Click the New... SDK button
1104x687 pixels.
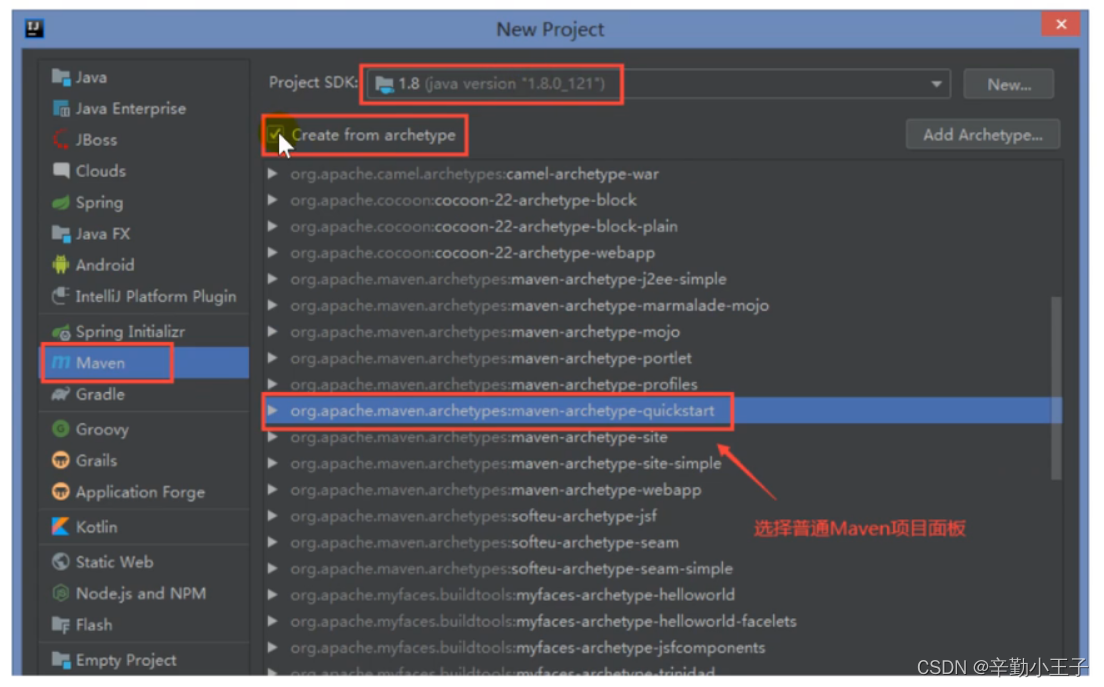pos(1009,84)
